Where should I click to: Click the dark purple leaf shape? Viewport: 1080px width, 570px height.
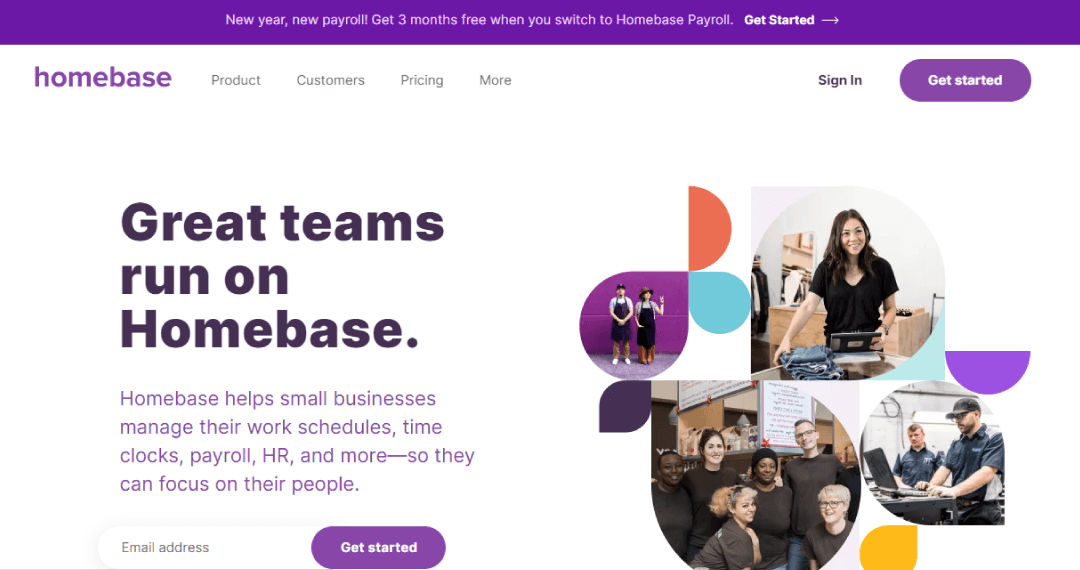[625, 407]
